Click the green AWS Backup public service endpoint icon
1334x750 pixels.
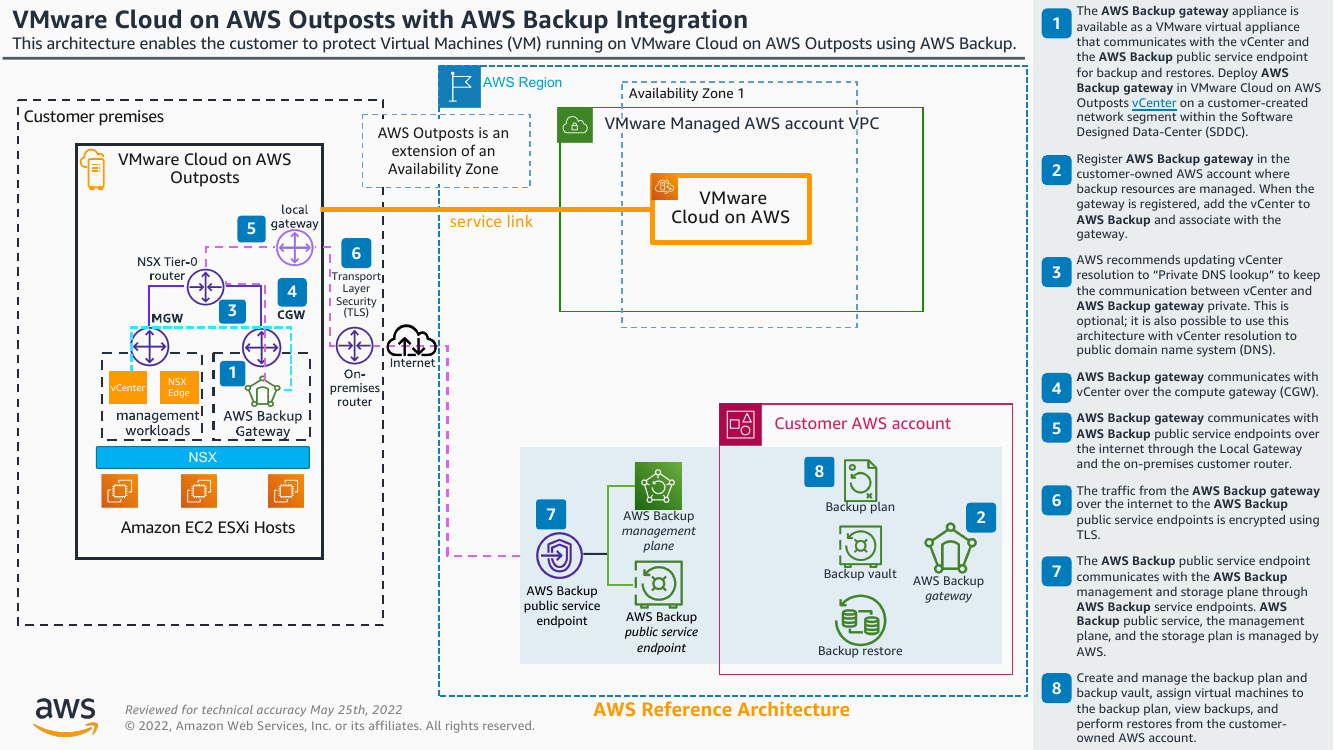click(x=658, y=583)
